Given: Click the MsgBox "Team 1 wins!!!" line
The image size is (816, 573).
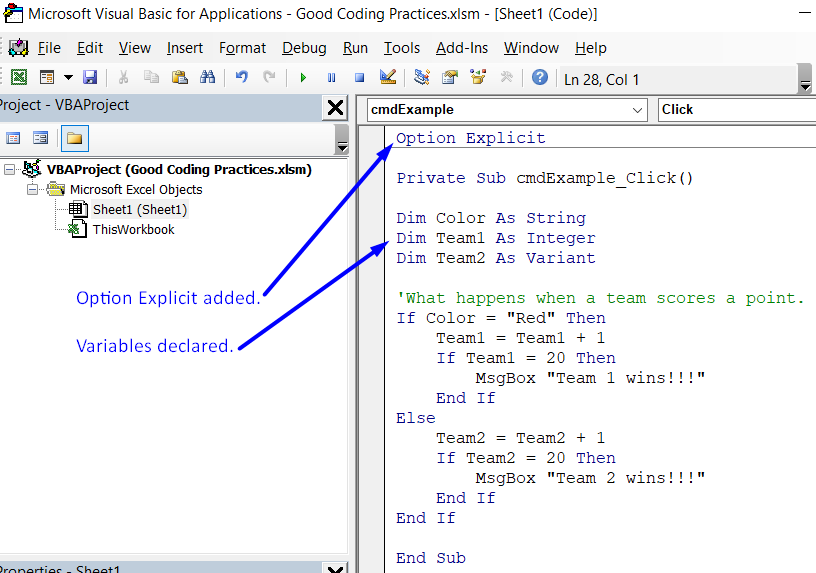Looking at the screenshot, I should coord(590,378).
